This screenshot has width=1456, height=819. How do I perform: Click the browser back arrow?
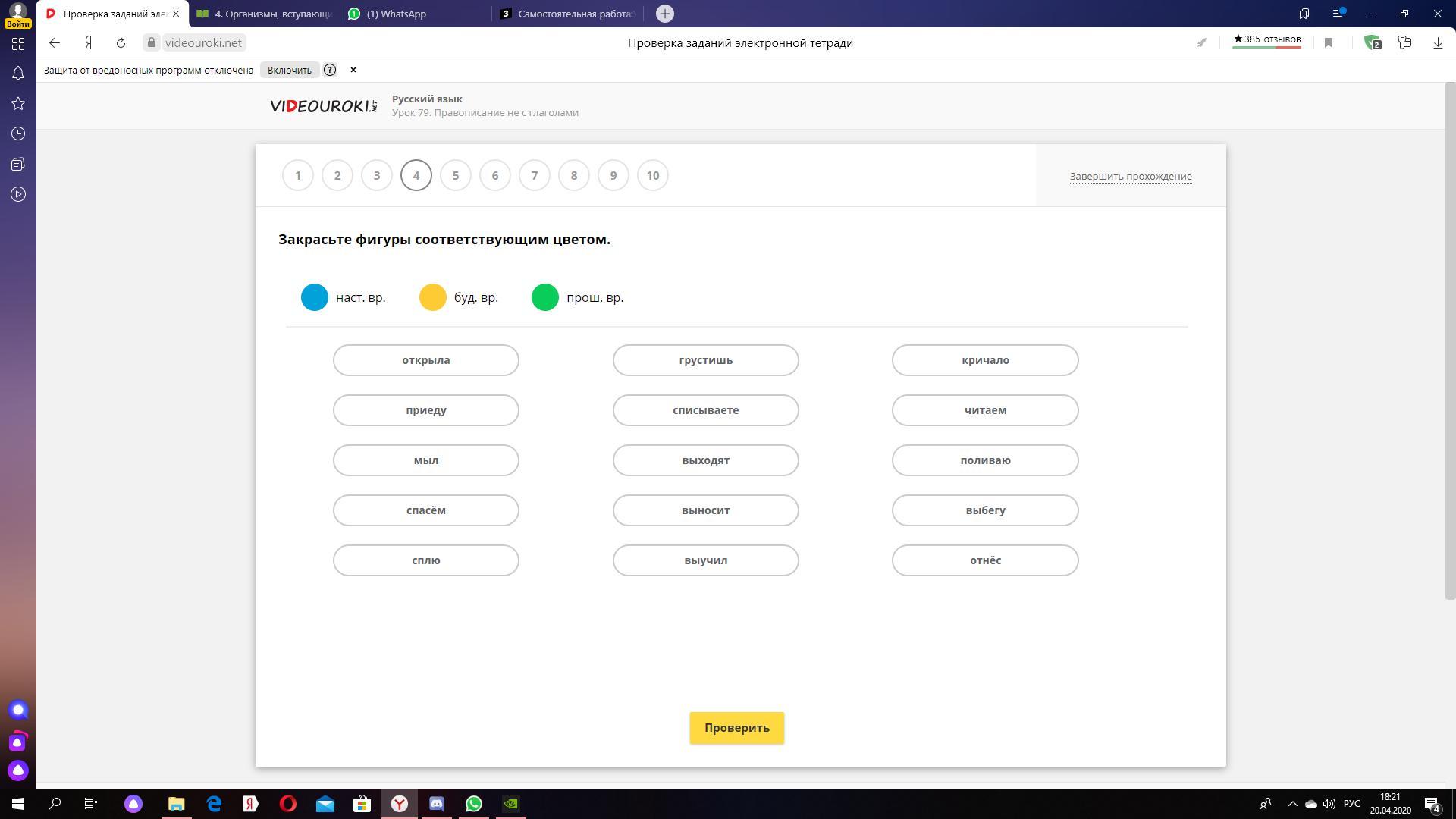tap(55, 43)
